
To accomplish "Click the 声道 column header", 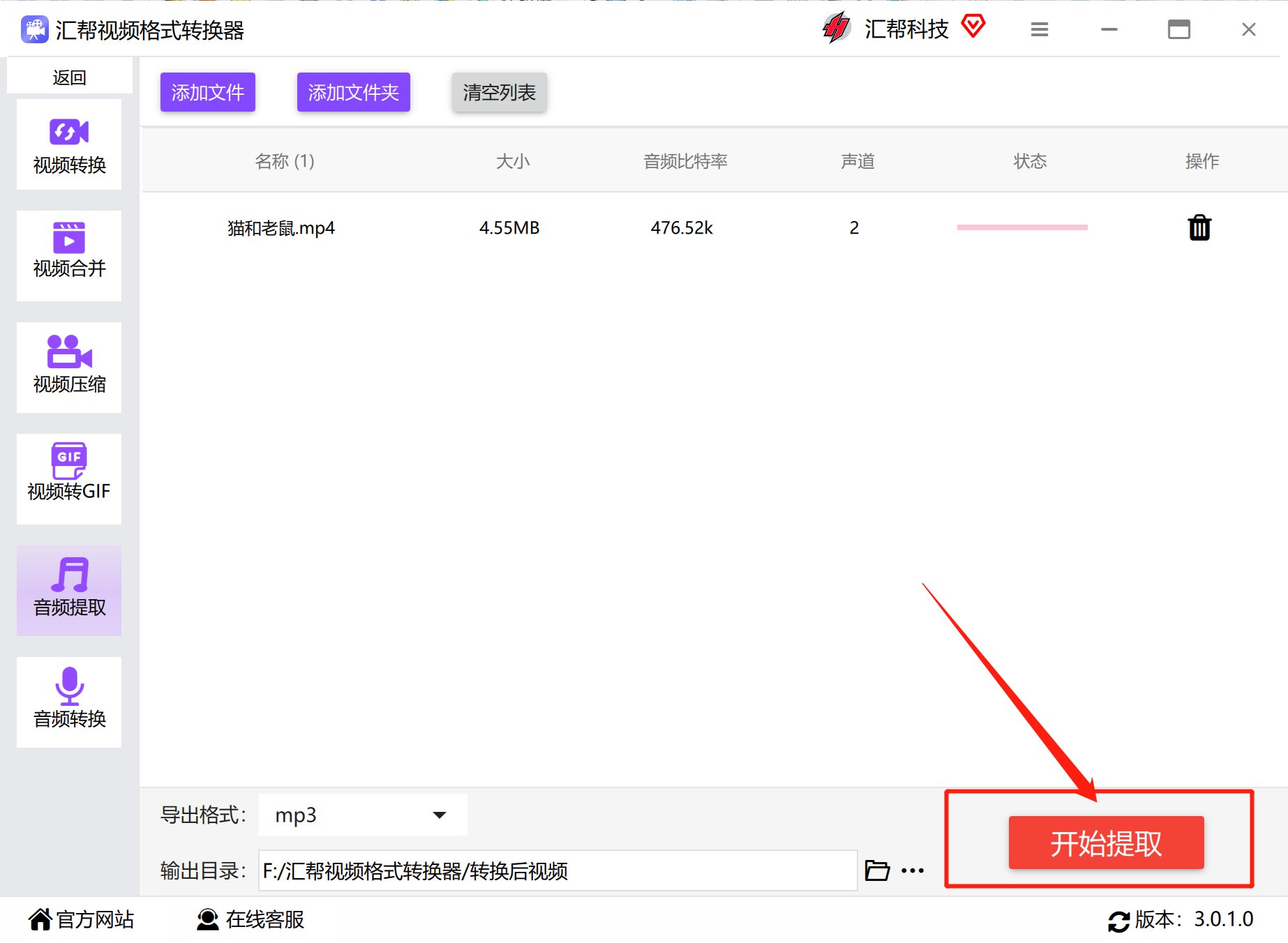I will coord(858,161).
